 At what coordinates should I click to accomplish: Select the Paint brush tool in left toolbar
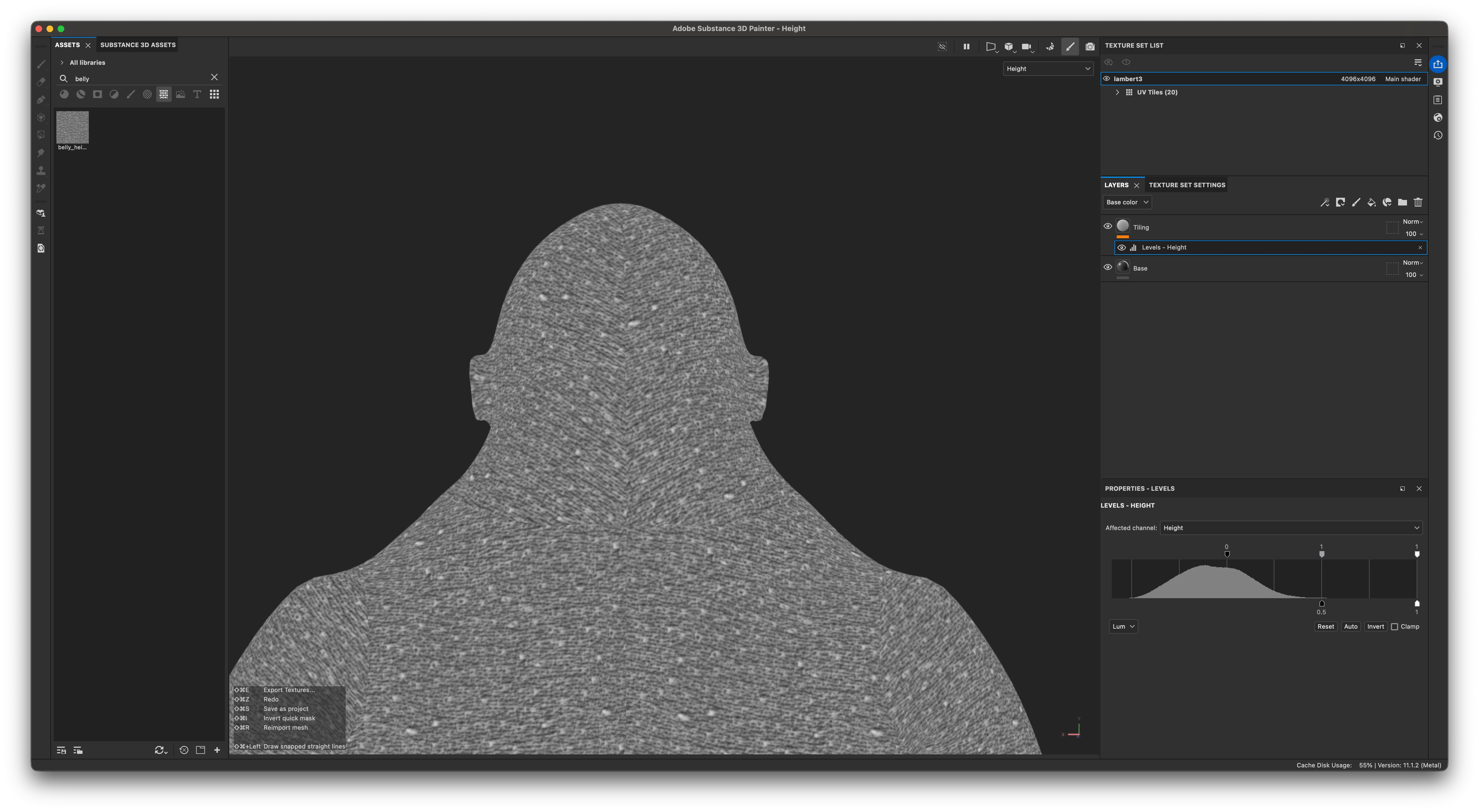(41, 64)
